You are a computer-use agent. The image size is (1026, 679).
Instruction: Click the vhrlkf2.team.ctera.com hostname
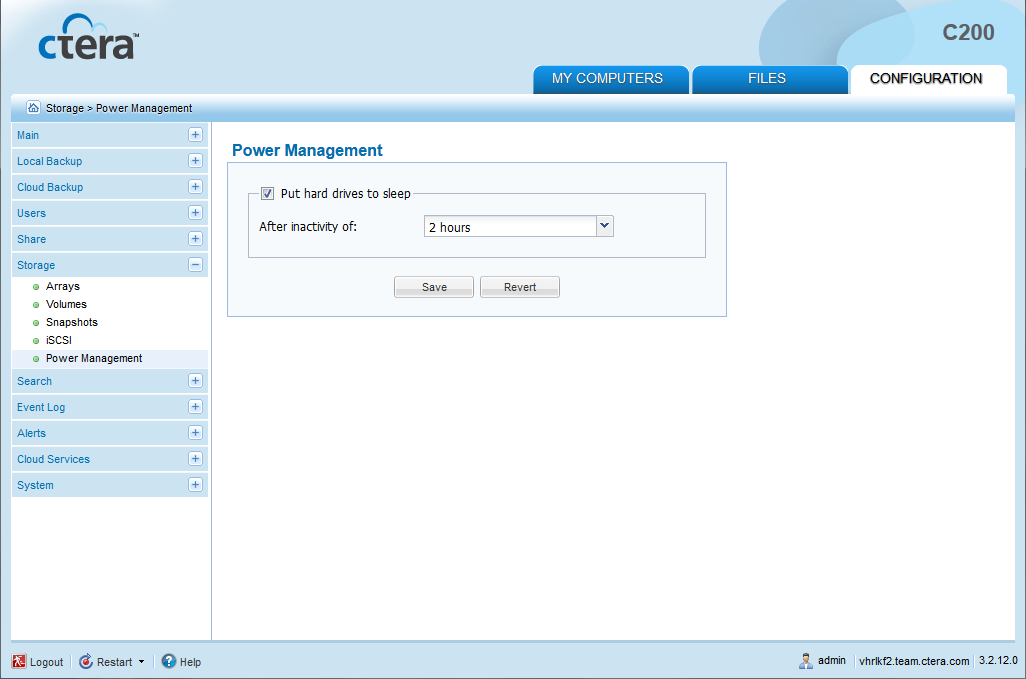tap(914, 661)
